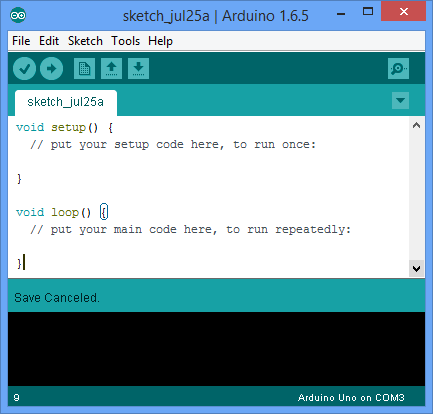This screenshot has height=414, width=433.
Task: Close the Arduino window
Action: (404, 12)
